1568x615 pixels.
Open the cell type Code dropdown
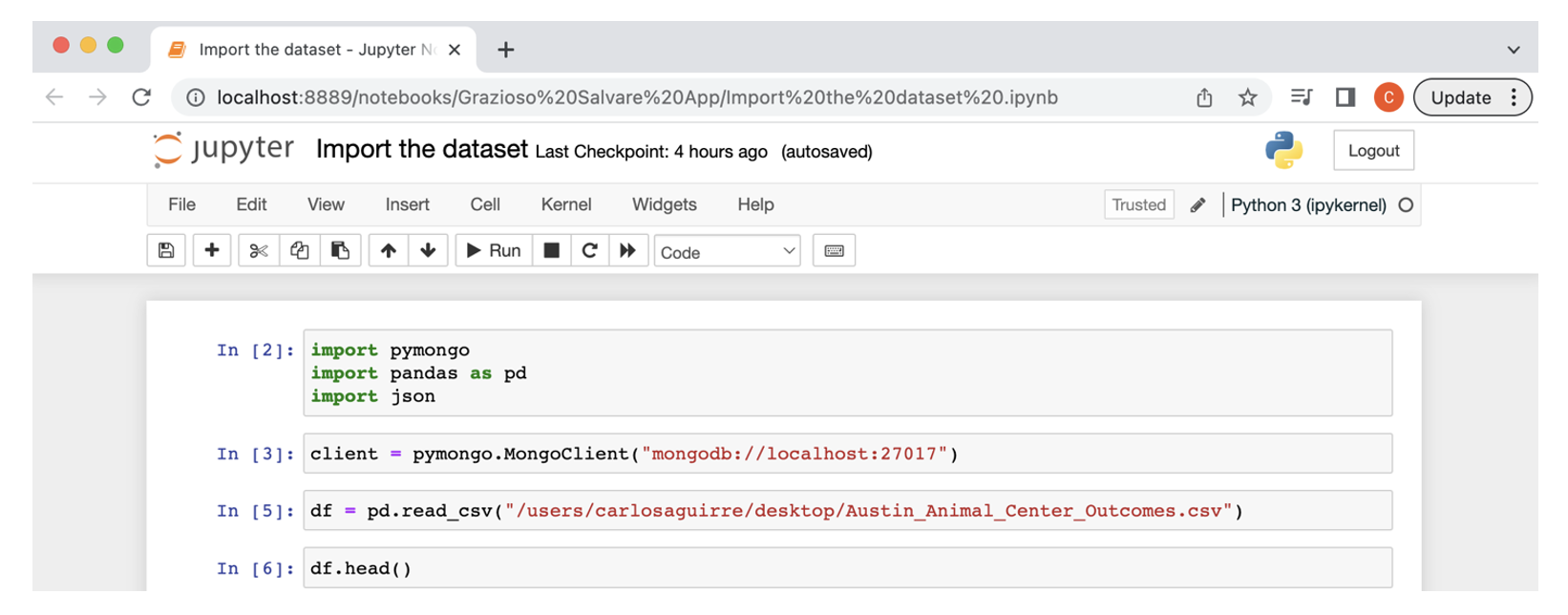point(728,251)
